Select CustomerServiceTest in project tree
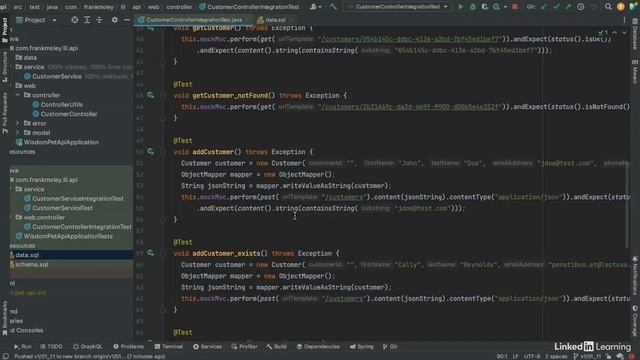 [x=62, y=208]
